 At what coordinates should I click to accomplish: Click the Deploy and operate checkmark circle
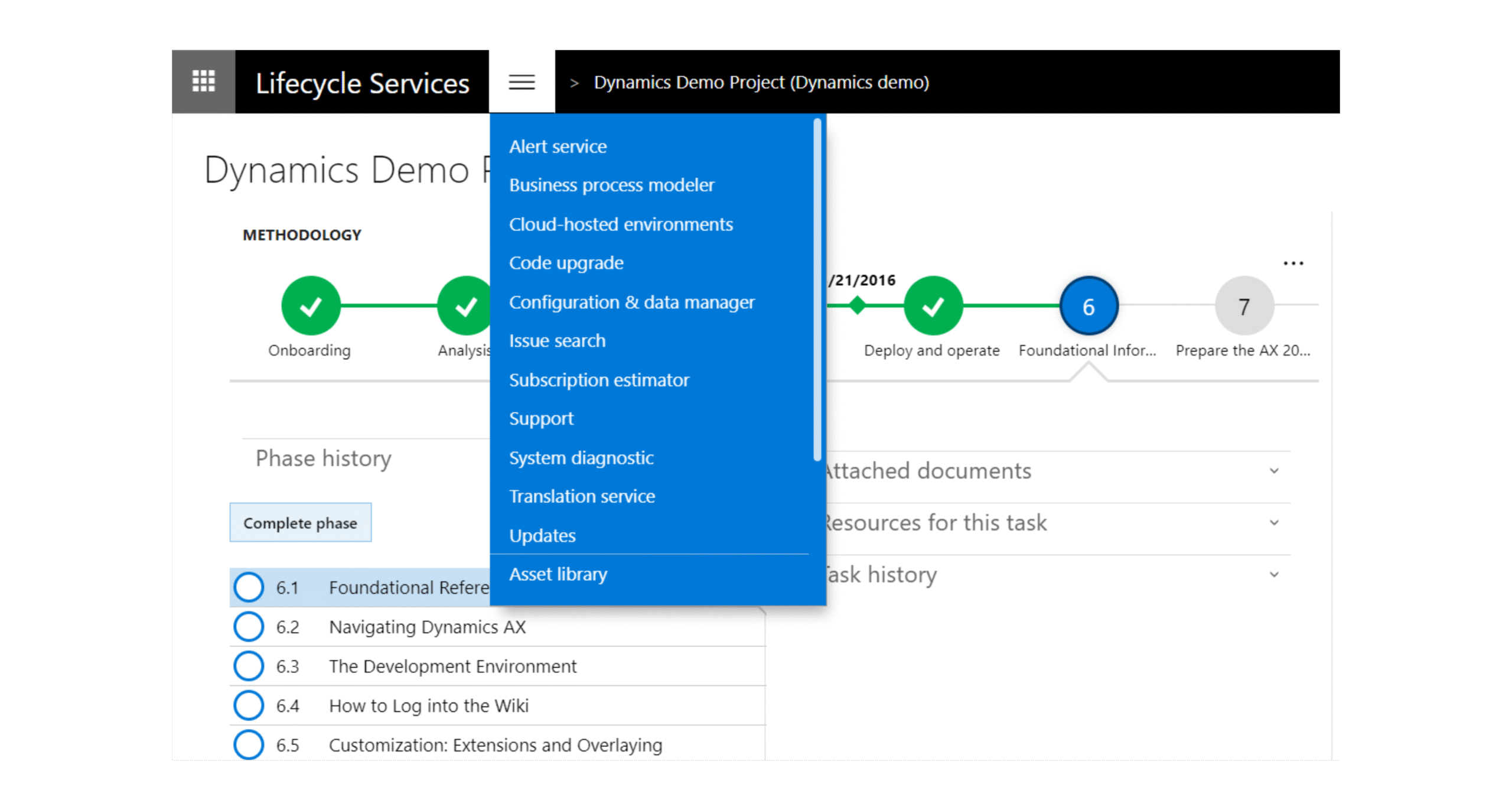[x=933, y=306]
